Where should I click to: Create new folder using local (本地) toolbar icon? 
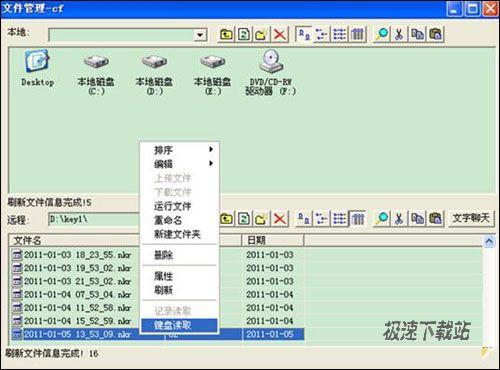point(262,34)
